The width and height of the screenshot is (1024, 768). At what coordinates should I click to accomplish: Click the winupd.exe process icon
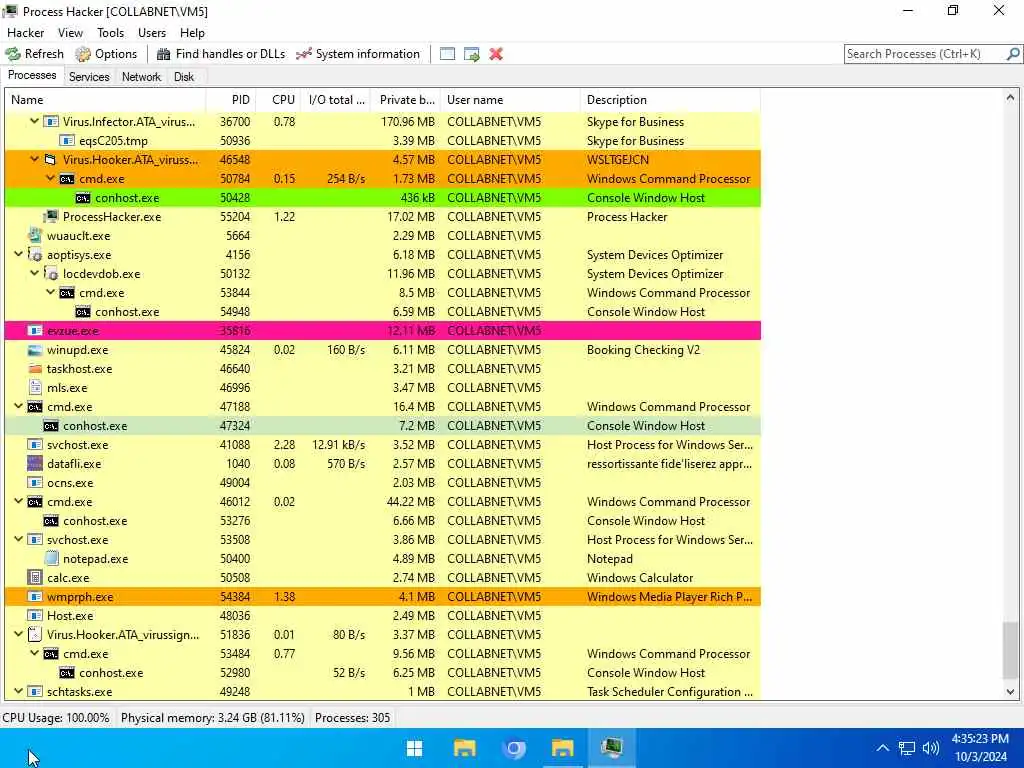[35, 350]
